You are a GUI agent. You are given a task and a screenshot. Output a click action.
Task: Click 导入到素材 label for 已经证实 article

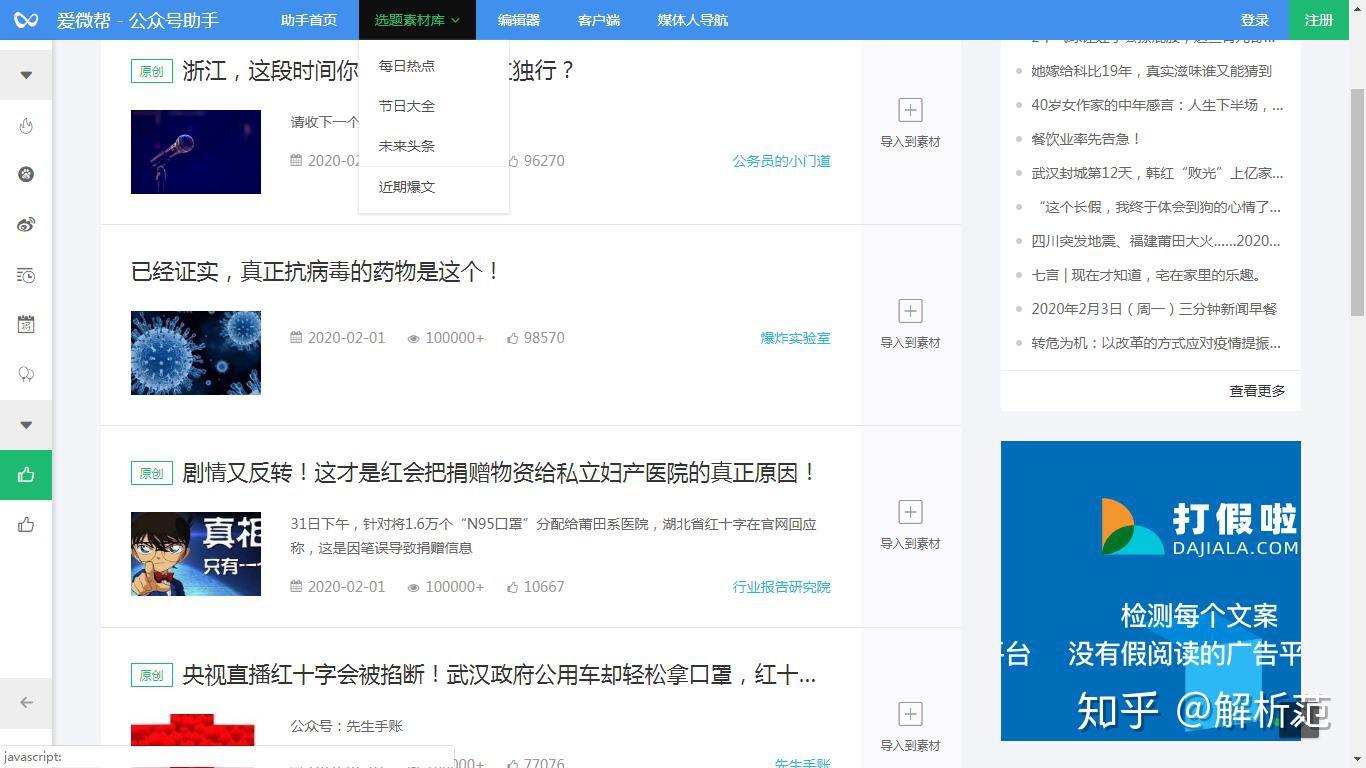tap(910, 343)
